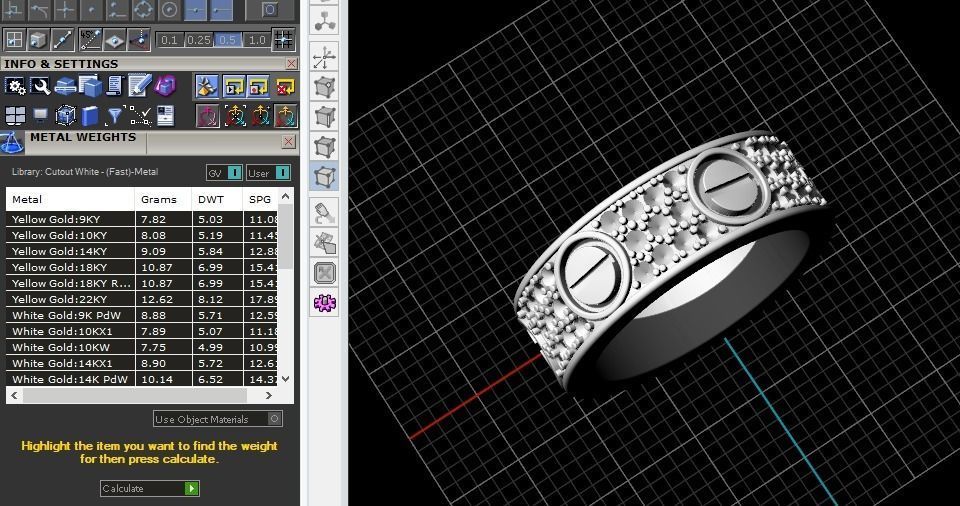Viewport: 960px width, 506px height.
Task: Select the 0.5 nudge value
Action: tap(227, 40)
